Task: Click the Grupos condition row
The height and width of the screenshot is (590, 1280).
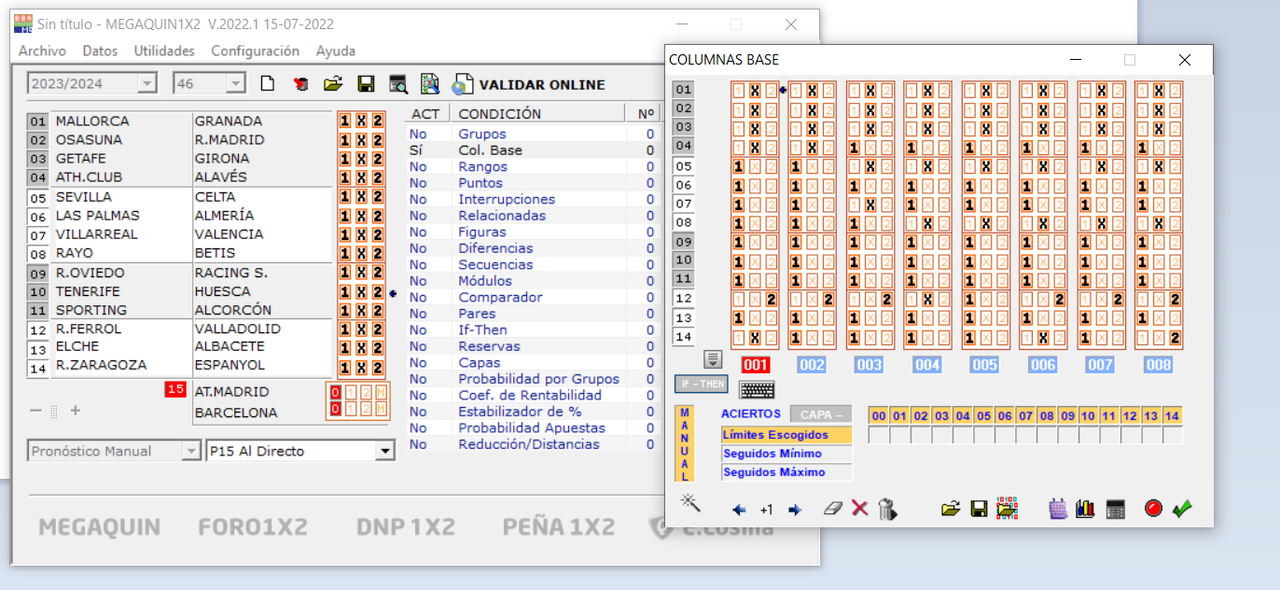Action: (531, 134)
